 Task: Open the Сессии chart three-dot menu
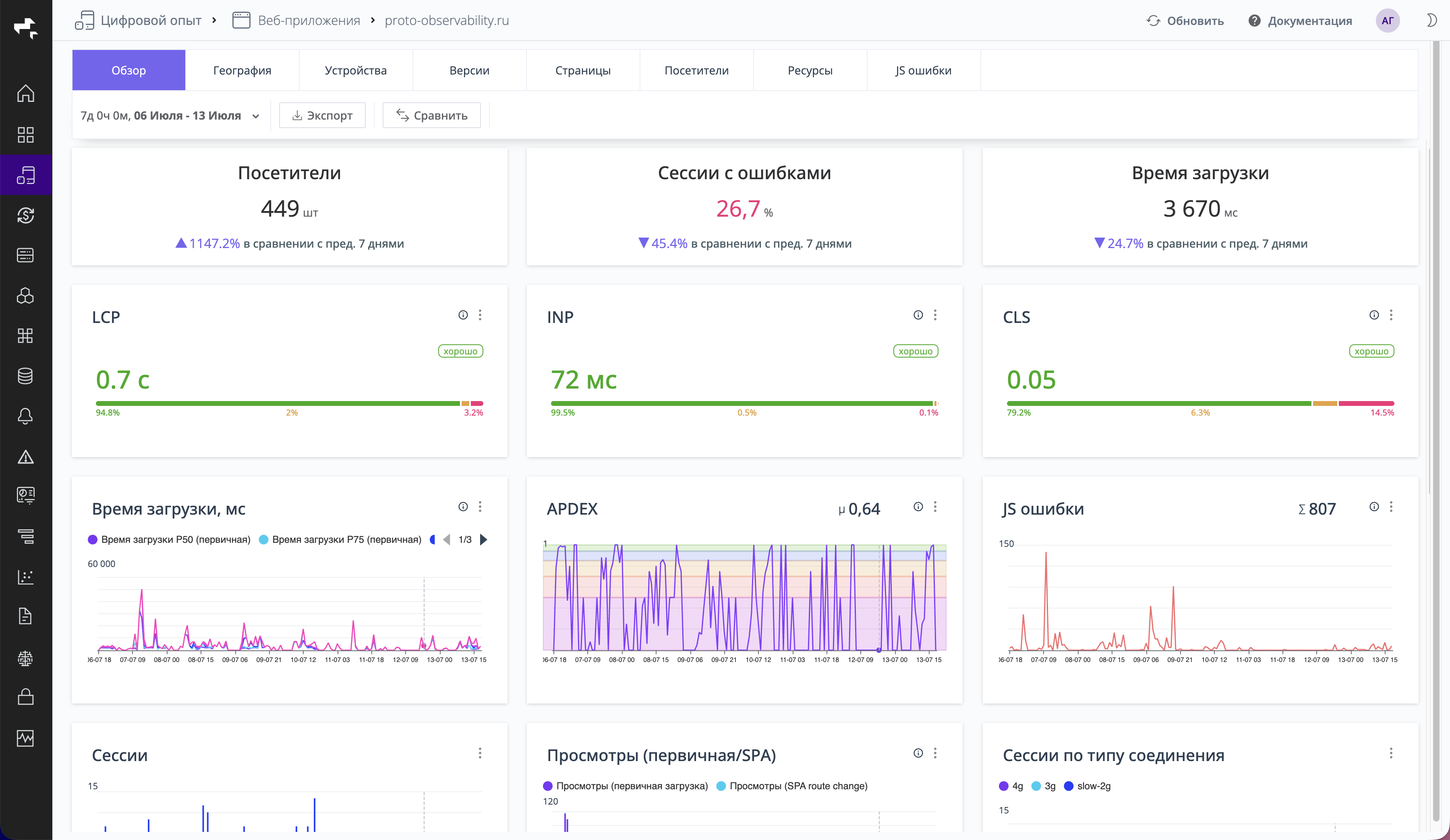pos(480,753)
